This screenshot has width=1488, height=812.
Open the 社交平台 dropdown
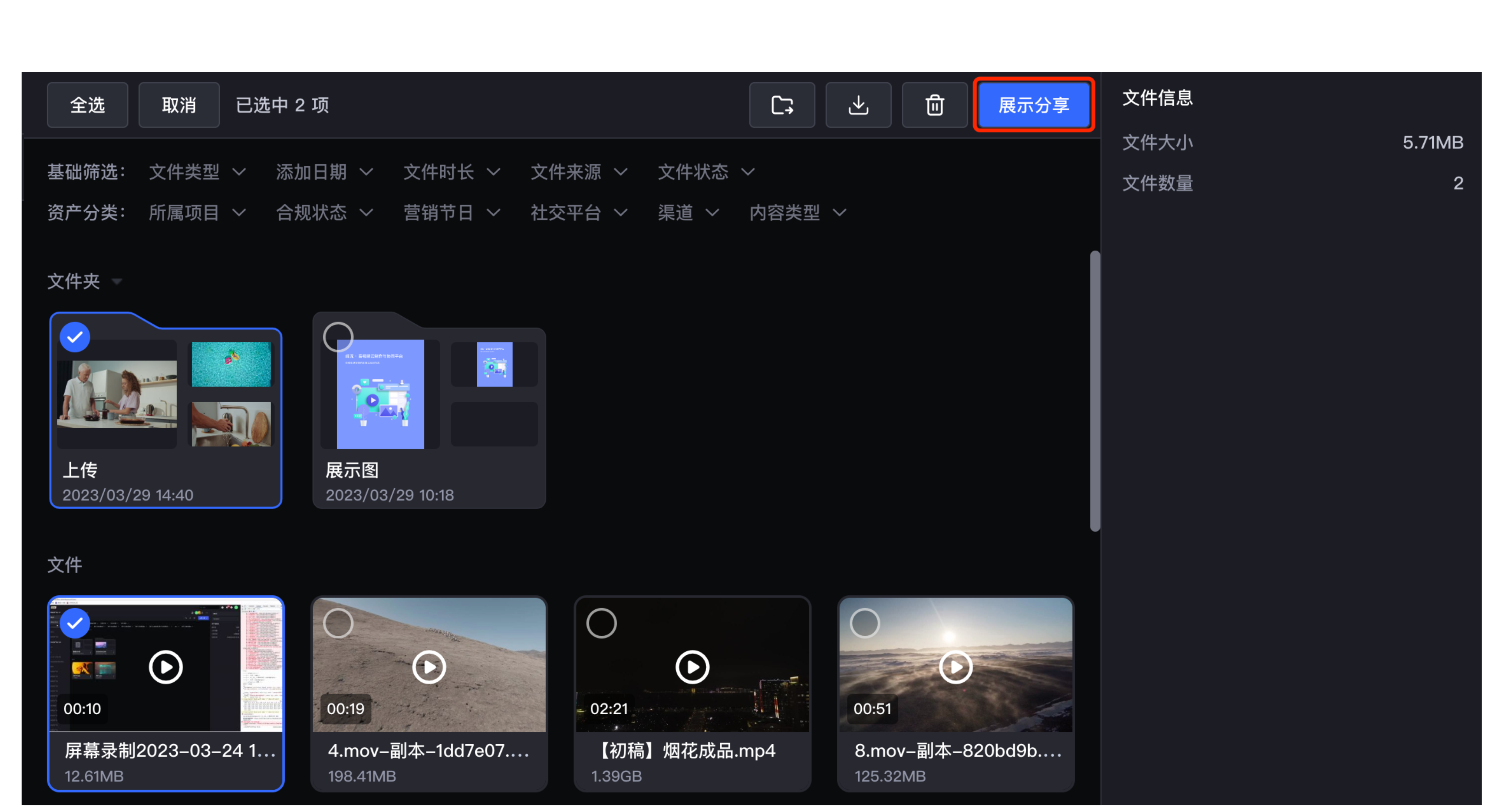click(579, 212)
